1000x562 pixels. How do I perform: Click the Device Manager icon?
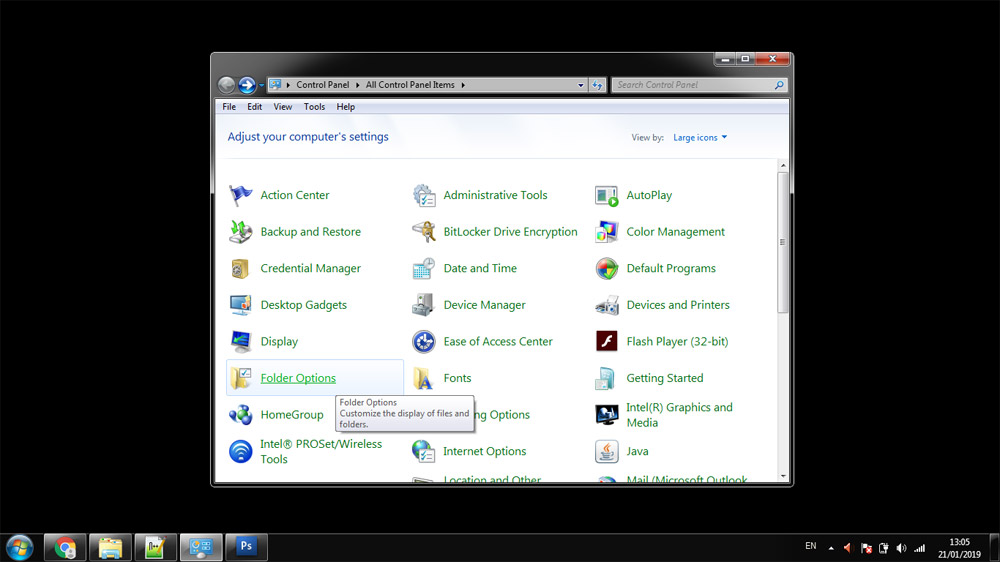click(x=424, y=305)
